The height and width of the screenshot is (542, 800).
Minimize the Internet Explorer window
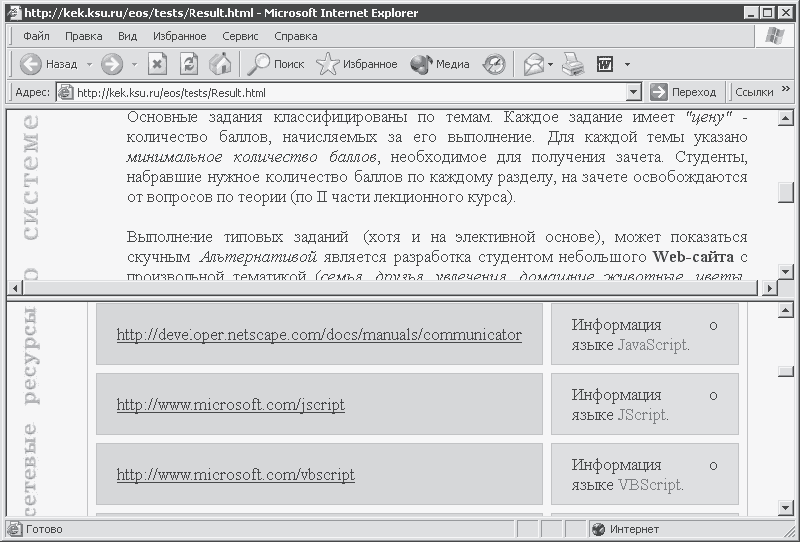pos(752,13)
